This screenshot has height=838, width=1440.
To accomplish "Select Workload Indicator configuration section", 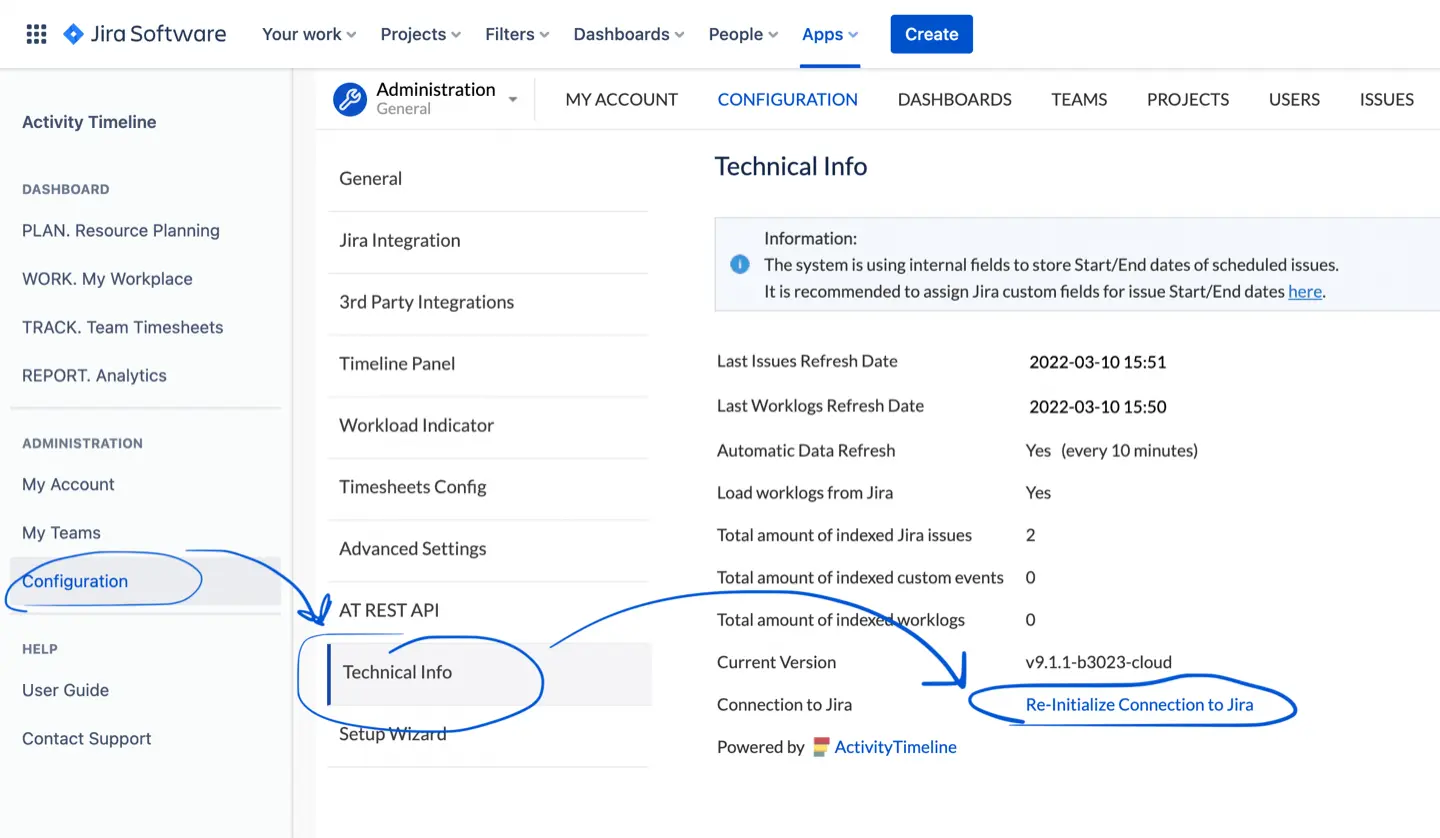I will (416, 425).
